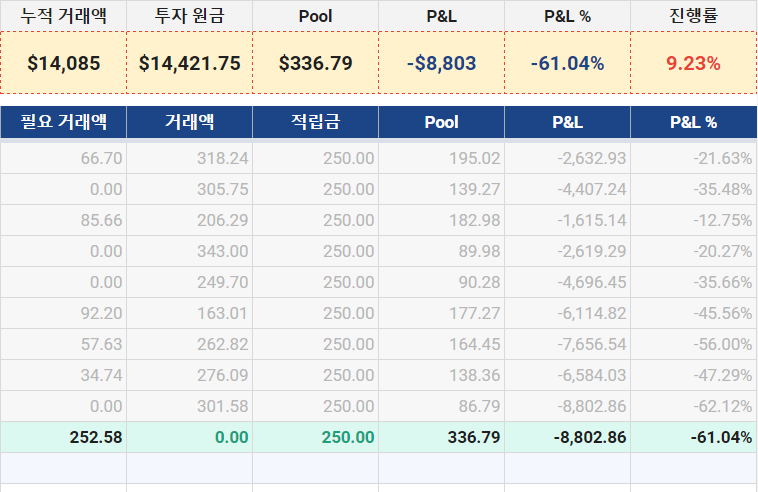The height and width of the screenshot is (492, 758).
Task: Click the 적립금 column header
Action: pos(316,122)
